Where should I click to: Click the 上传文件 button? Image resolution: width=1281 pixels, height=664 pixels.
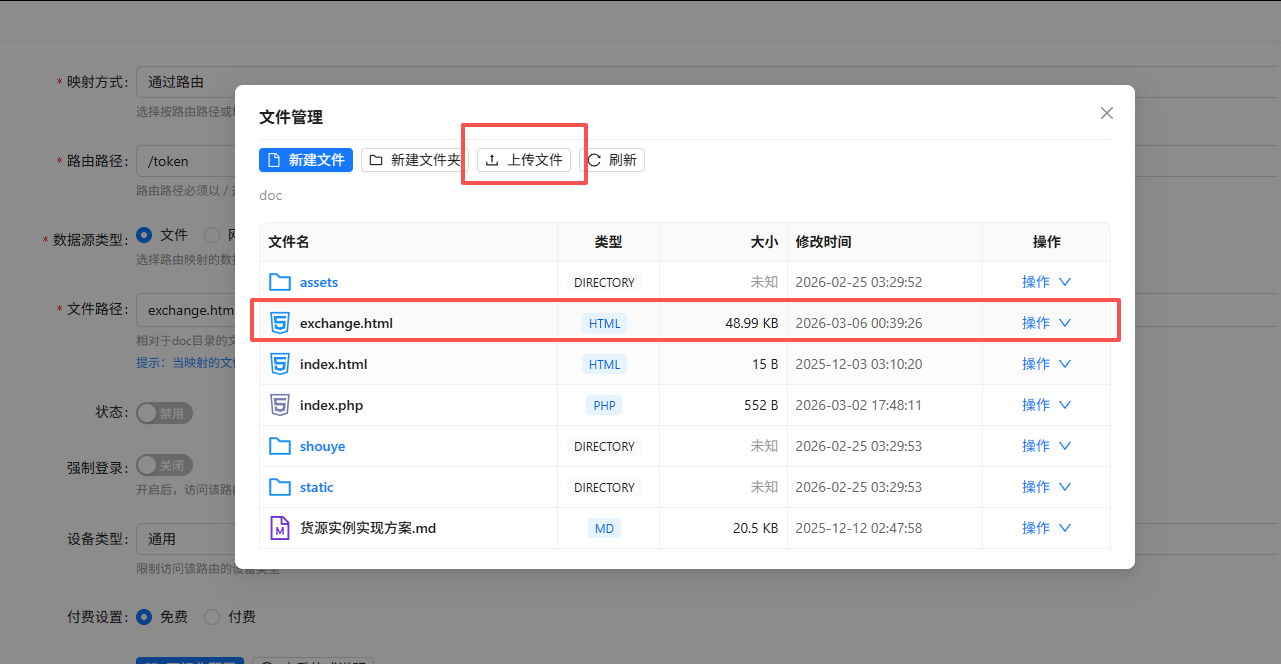tap(524, 160)
